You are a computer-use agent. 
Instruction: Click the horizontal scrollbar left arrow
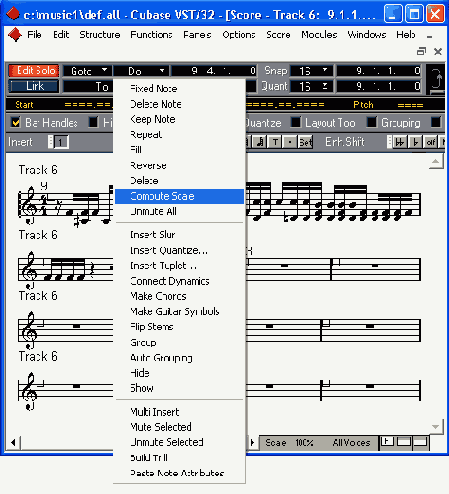pos(13,443)
